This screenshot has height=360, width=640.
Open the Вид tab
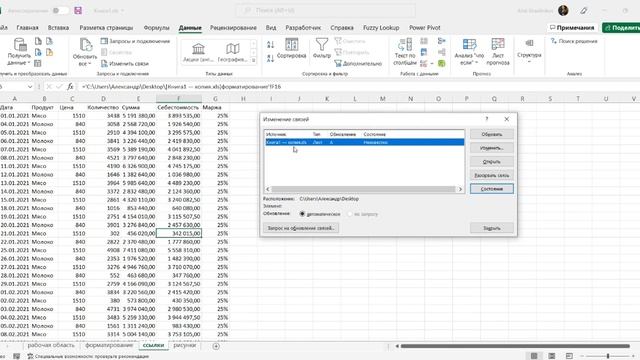click(271, 28)
